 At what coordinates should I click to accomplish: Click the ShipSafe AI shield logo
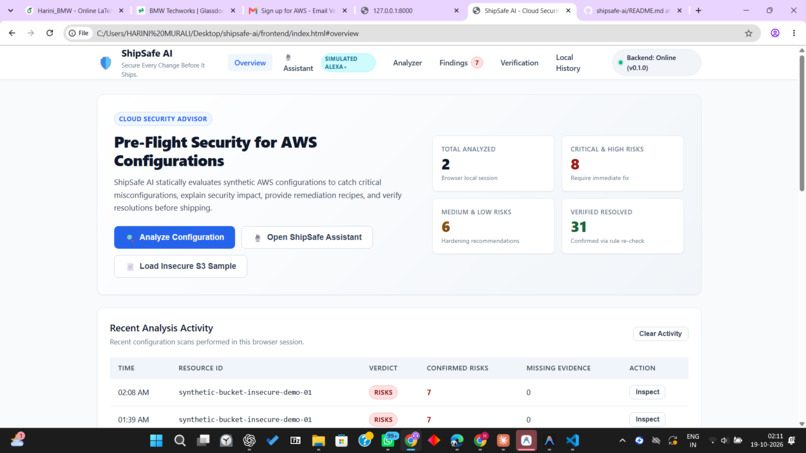point(105,63)
